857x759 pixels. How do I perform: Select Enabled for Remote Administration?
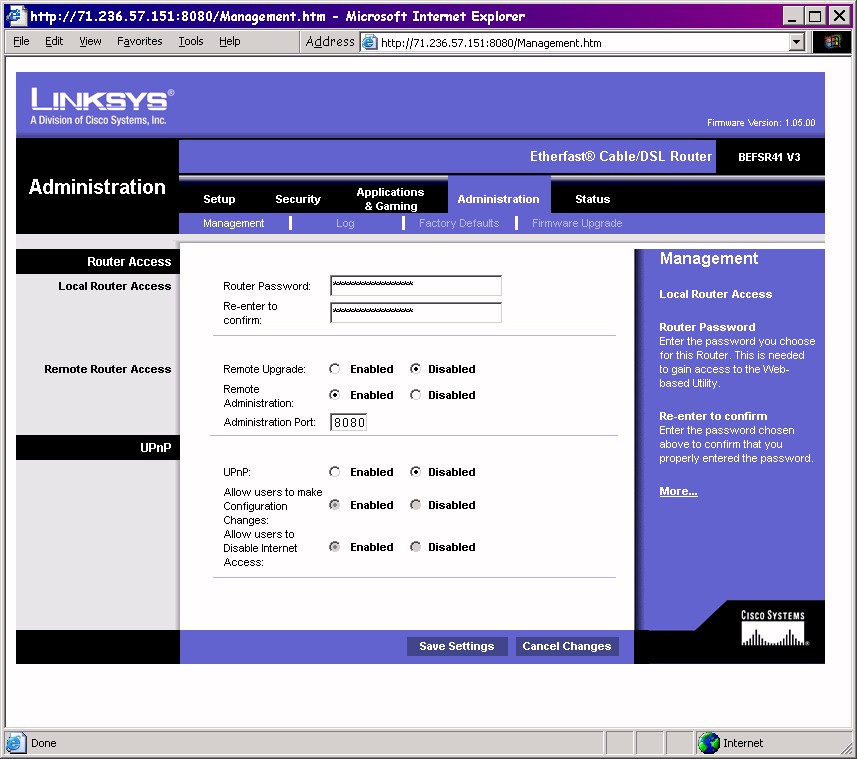click(334, 395)
